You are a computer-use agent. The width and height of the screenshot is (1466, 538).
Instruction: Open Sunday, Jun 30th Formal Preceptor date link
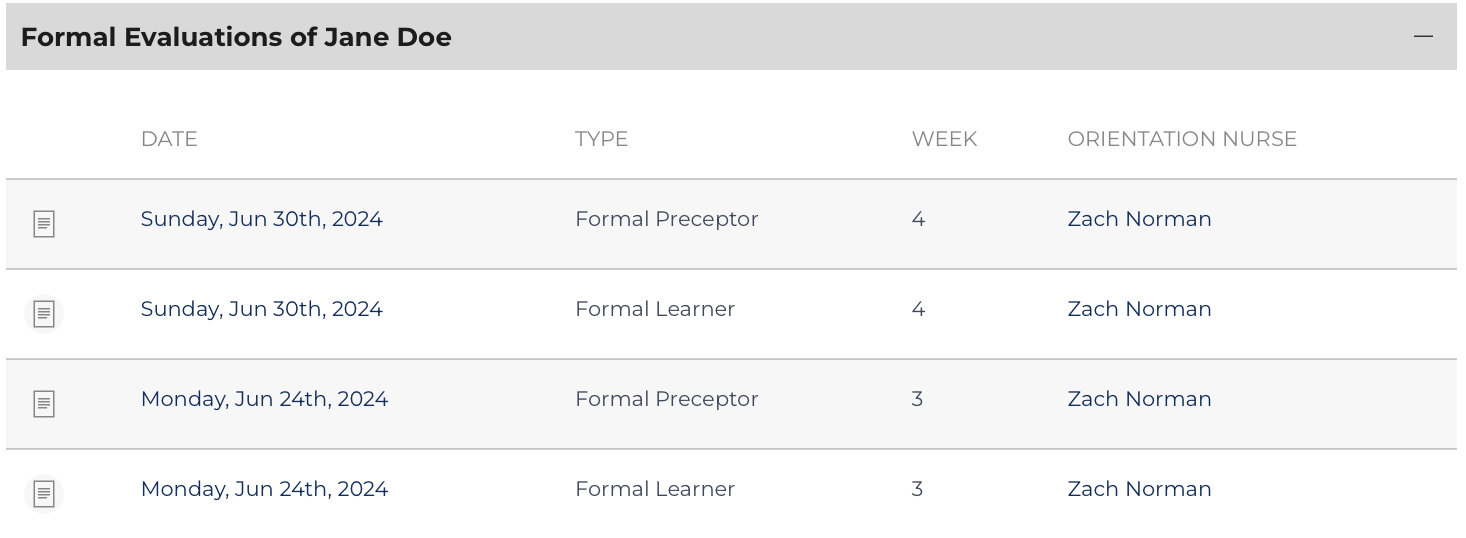[261, 219]
